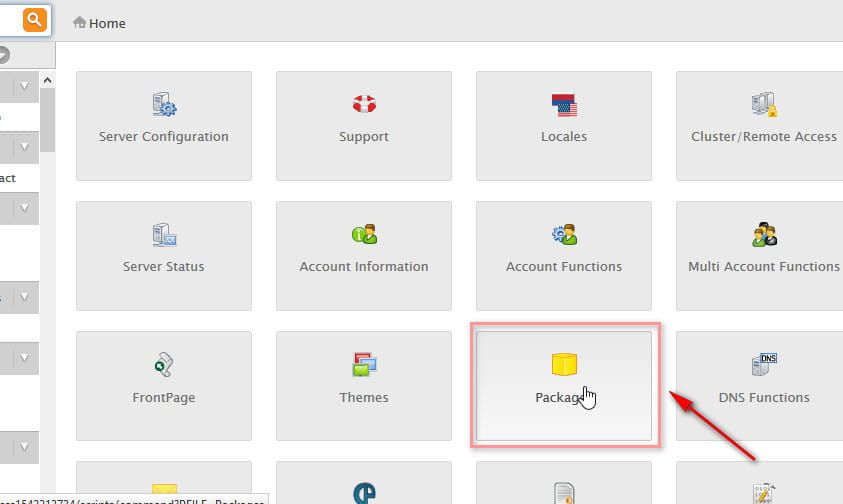
Task: Expand the topmost sidebar section arrow
Action: point(24,88)
